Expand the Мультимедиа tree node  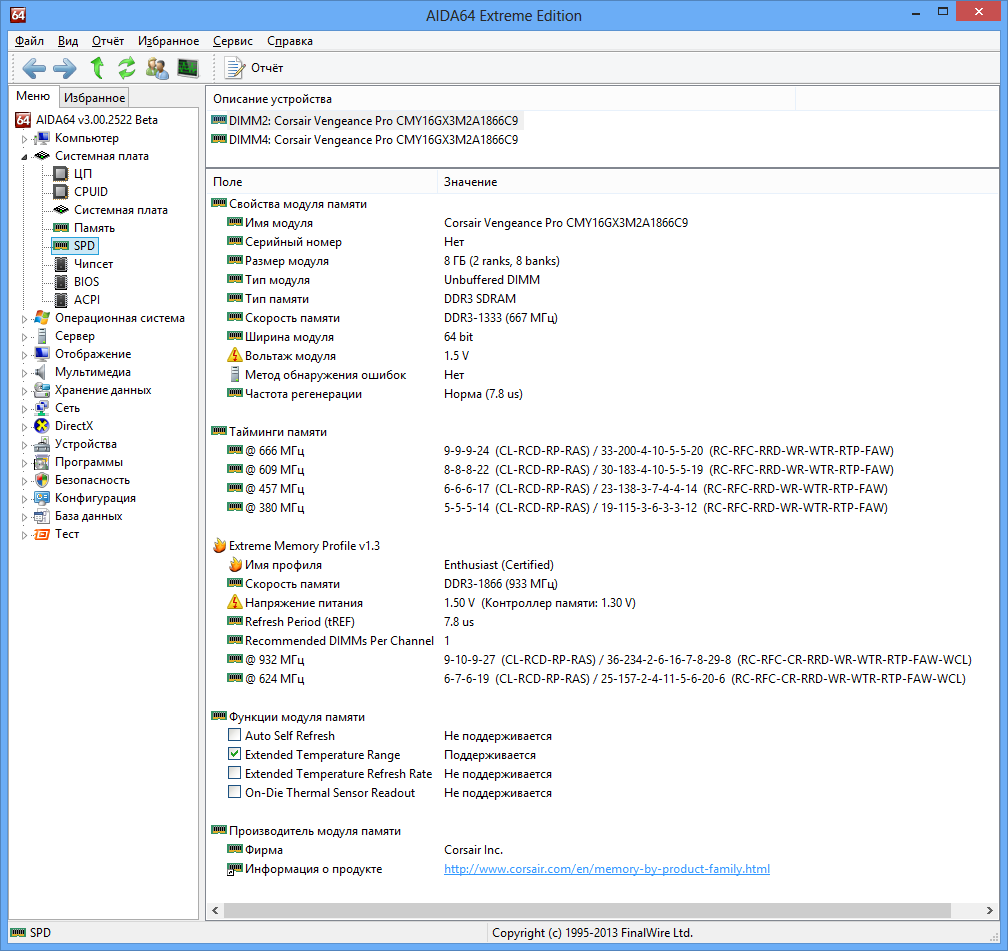pyautogui.click(x=24, y=373)
